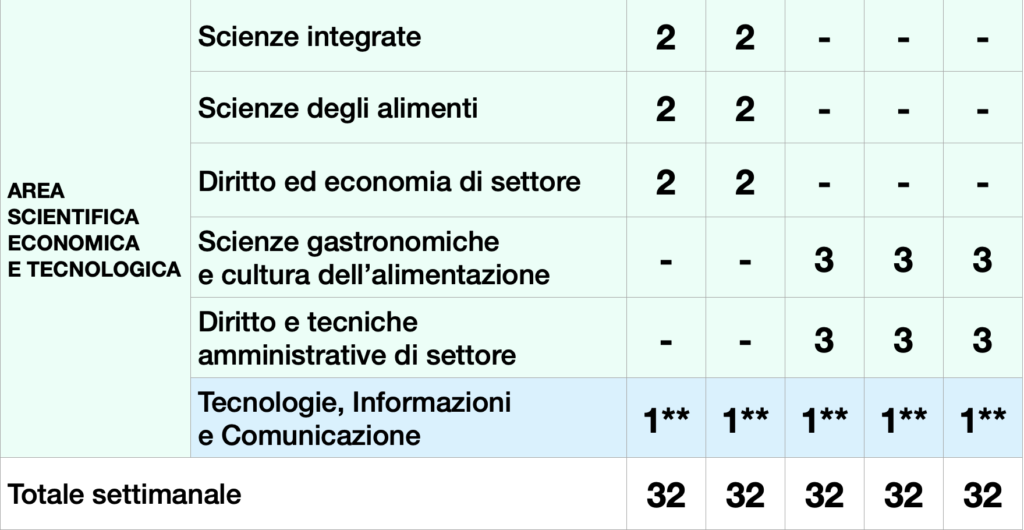Click fourth-year 3 for Scienze gastronomiche
The width and height of the screenshot is (1024, 530).
pos(903,260)
